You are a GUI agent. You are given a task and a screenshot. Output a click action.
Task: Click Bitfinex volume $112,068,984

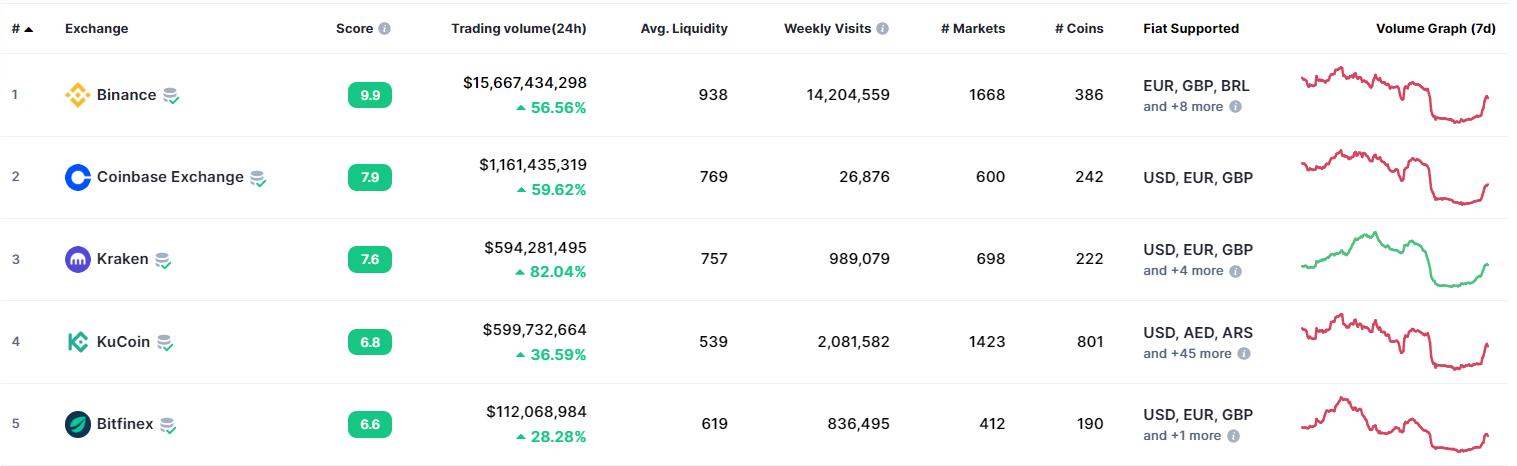pos(536,412)
